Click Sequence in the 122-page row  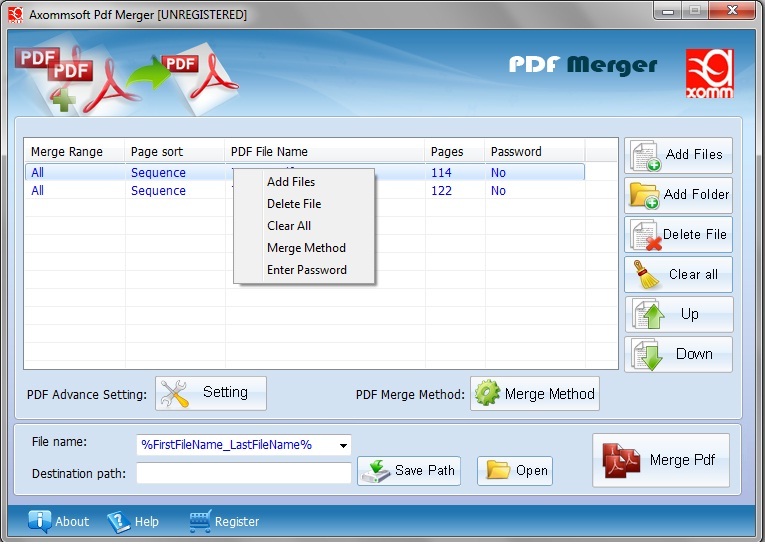tap(158, 191)
